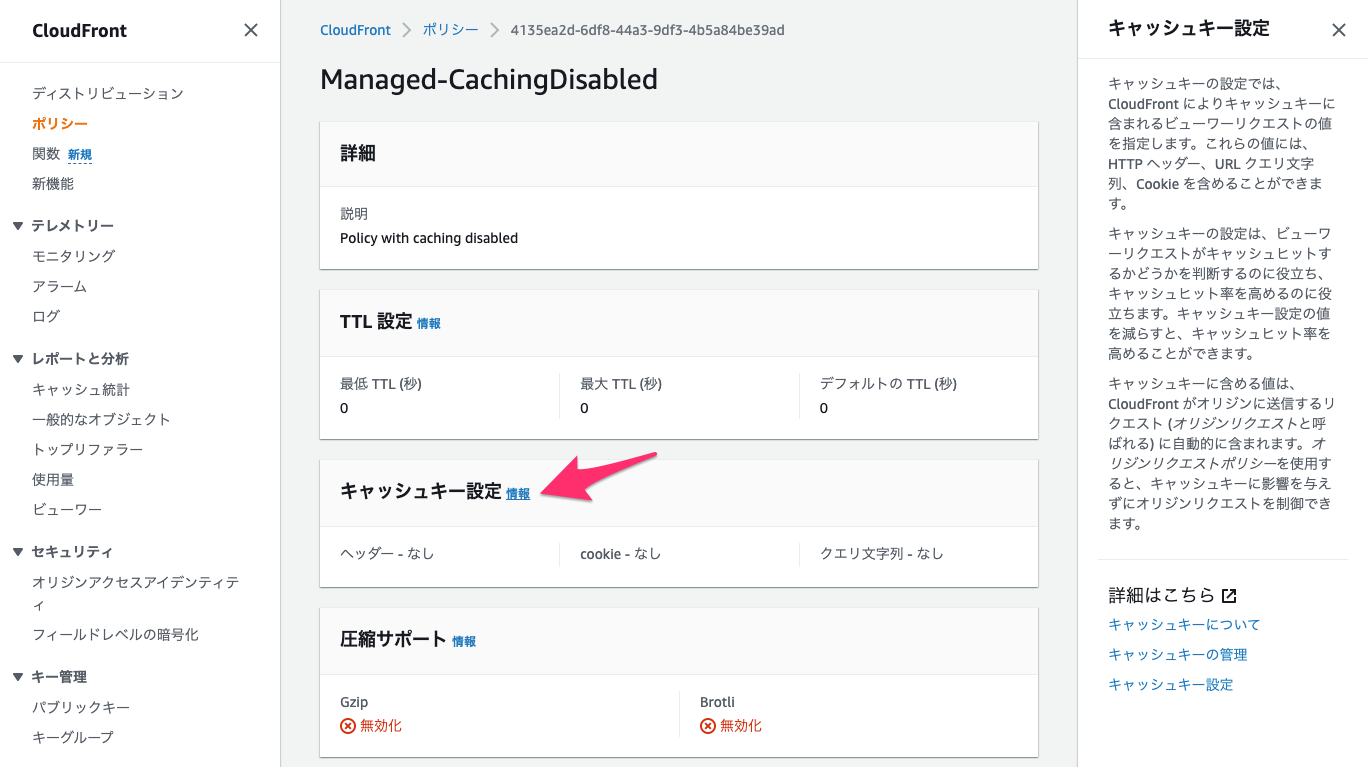Close the キャッシュキー設定 help panel
The width and height of the screenshot is (1368, 767).
pyautogui.click(x=1339, y=30)
